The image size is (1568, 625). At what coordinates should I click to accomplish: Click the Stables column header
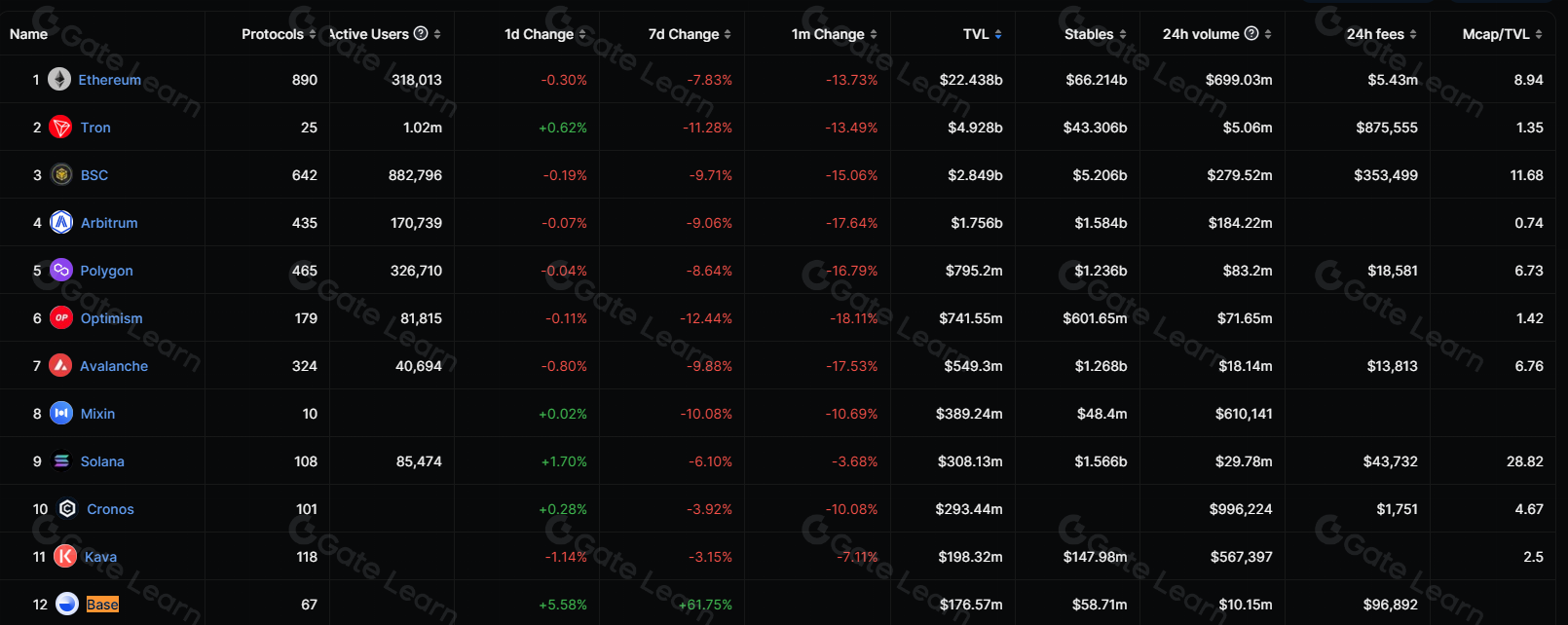coord(1089,34)
